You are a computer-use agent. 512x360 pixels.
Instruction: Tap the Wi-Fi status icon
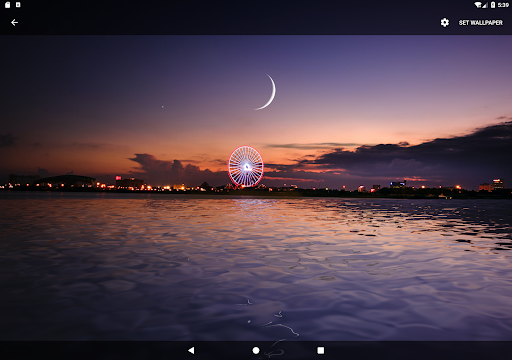tap(478, 5)
